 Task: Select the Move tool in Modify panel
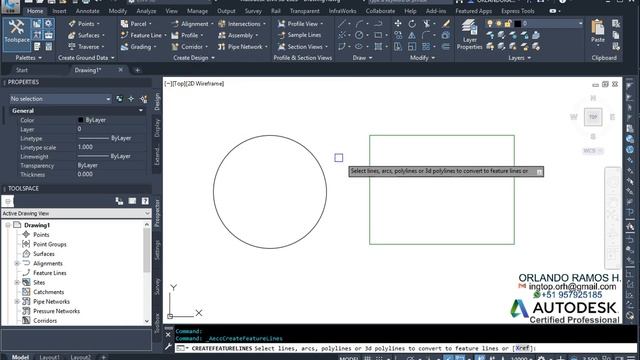pos(398,24)
